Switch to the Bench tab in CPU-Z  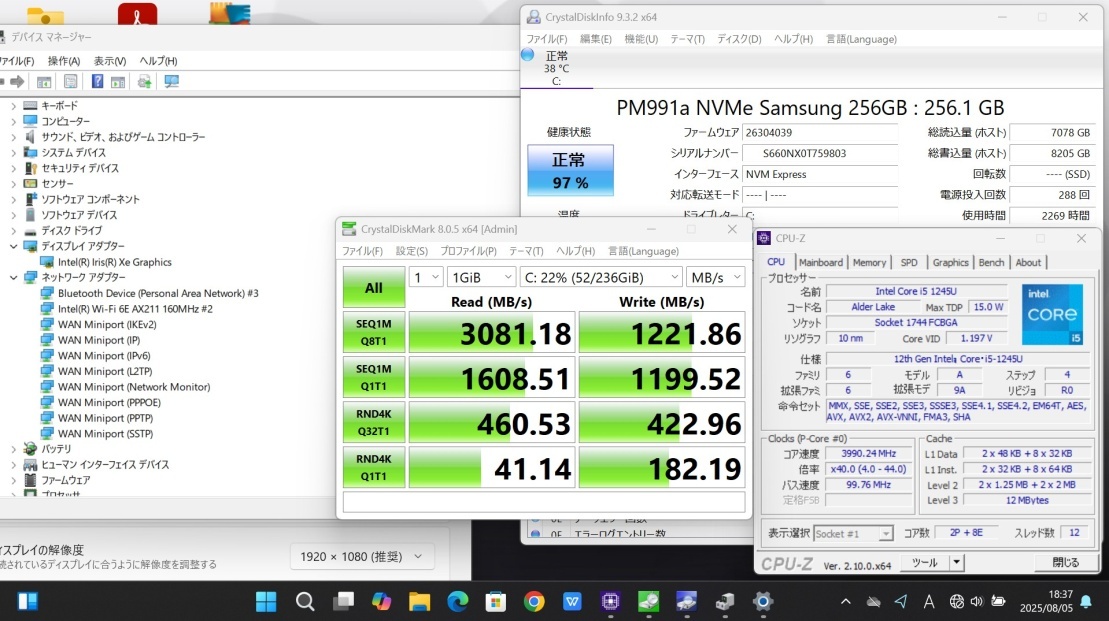991,262
